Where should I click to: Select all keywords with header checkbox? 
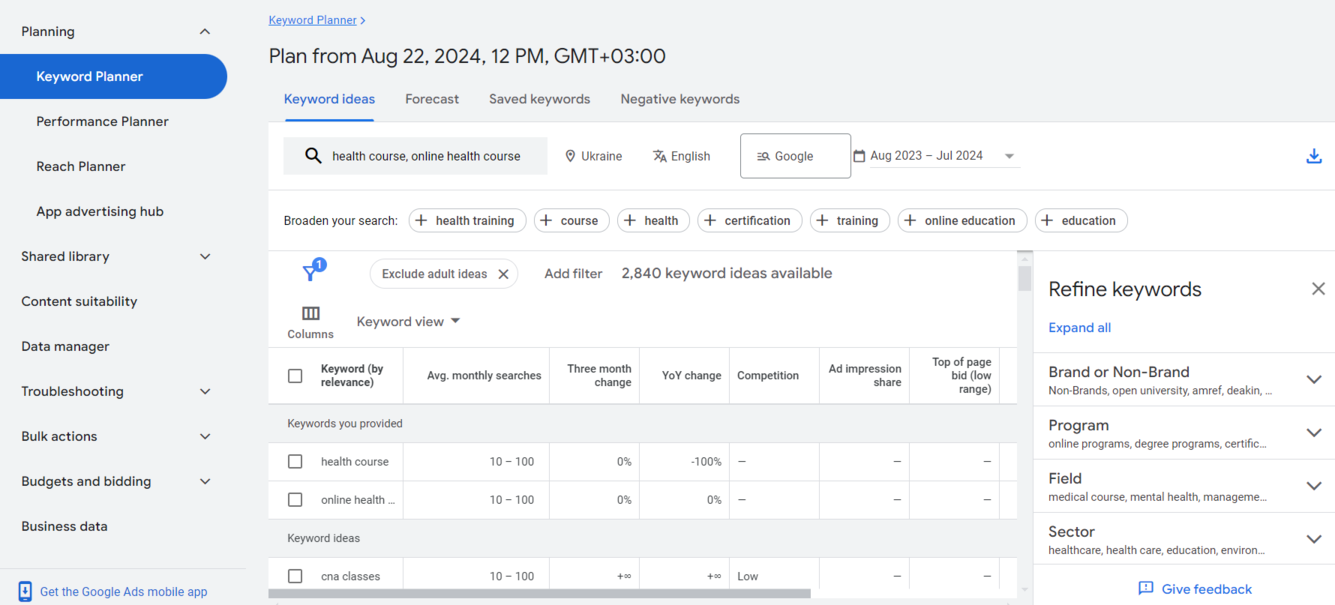(x=295, y=376)
